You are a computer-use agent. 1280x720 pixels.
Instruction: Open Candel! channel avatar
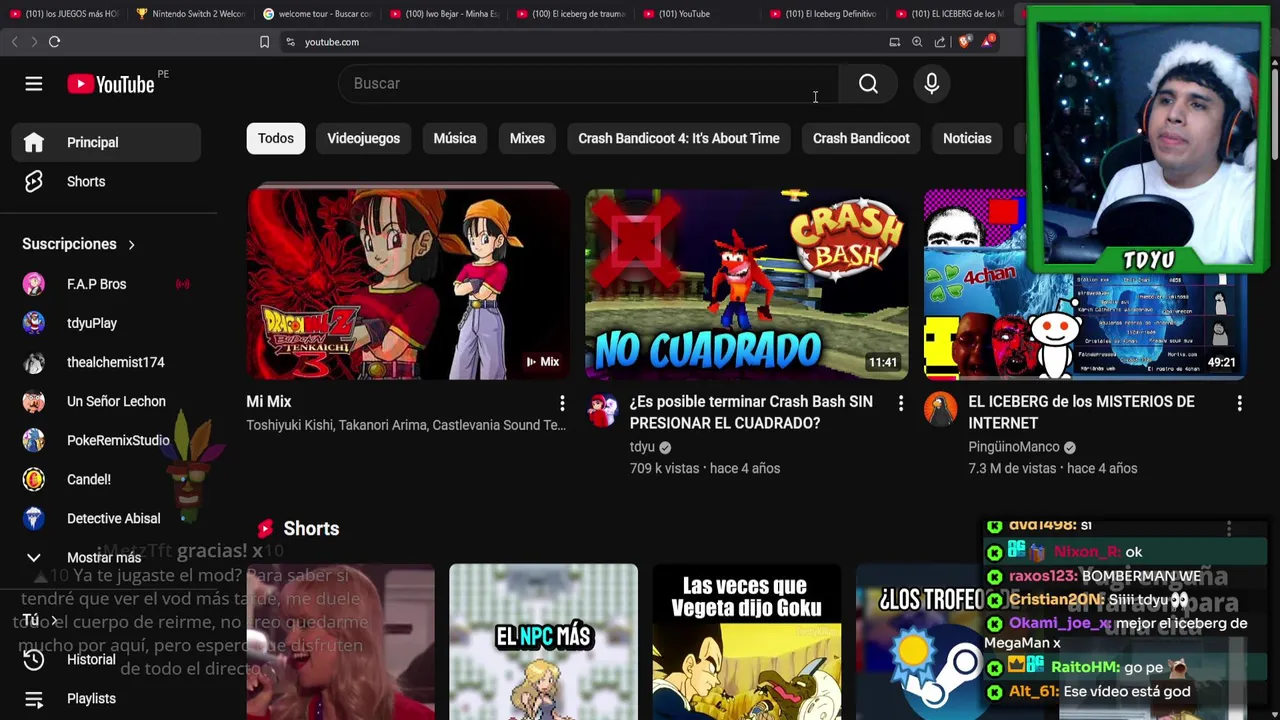[x=33, y=479]
